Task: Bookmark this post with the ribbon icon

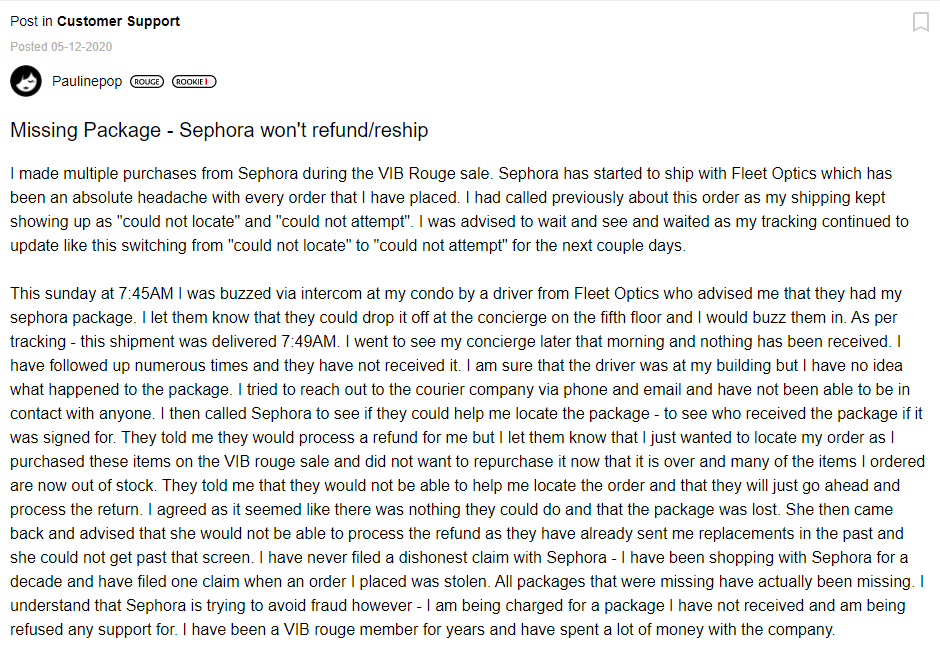Action: point(921,22)
